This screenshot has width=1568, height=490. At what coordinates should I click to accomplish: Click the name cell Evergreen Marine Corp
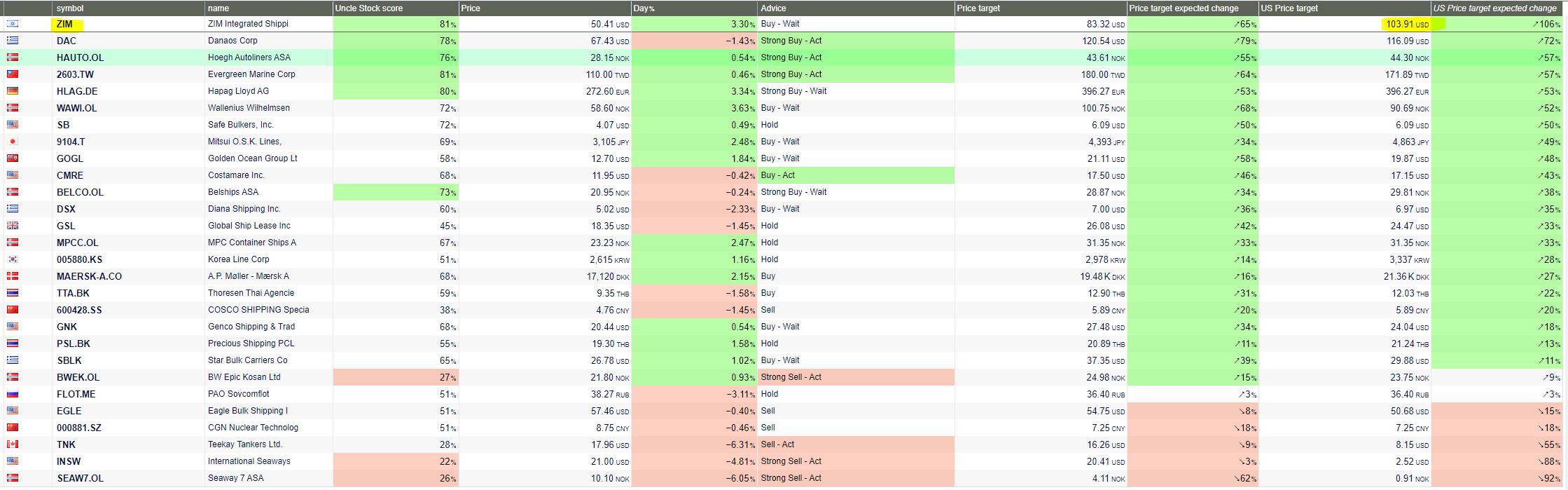(269, 74)
